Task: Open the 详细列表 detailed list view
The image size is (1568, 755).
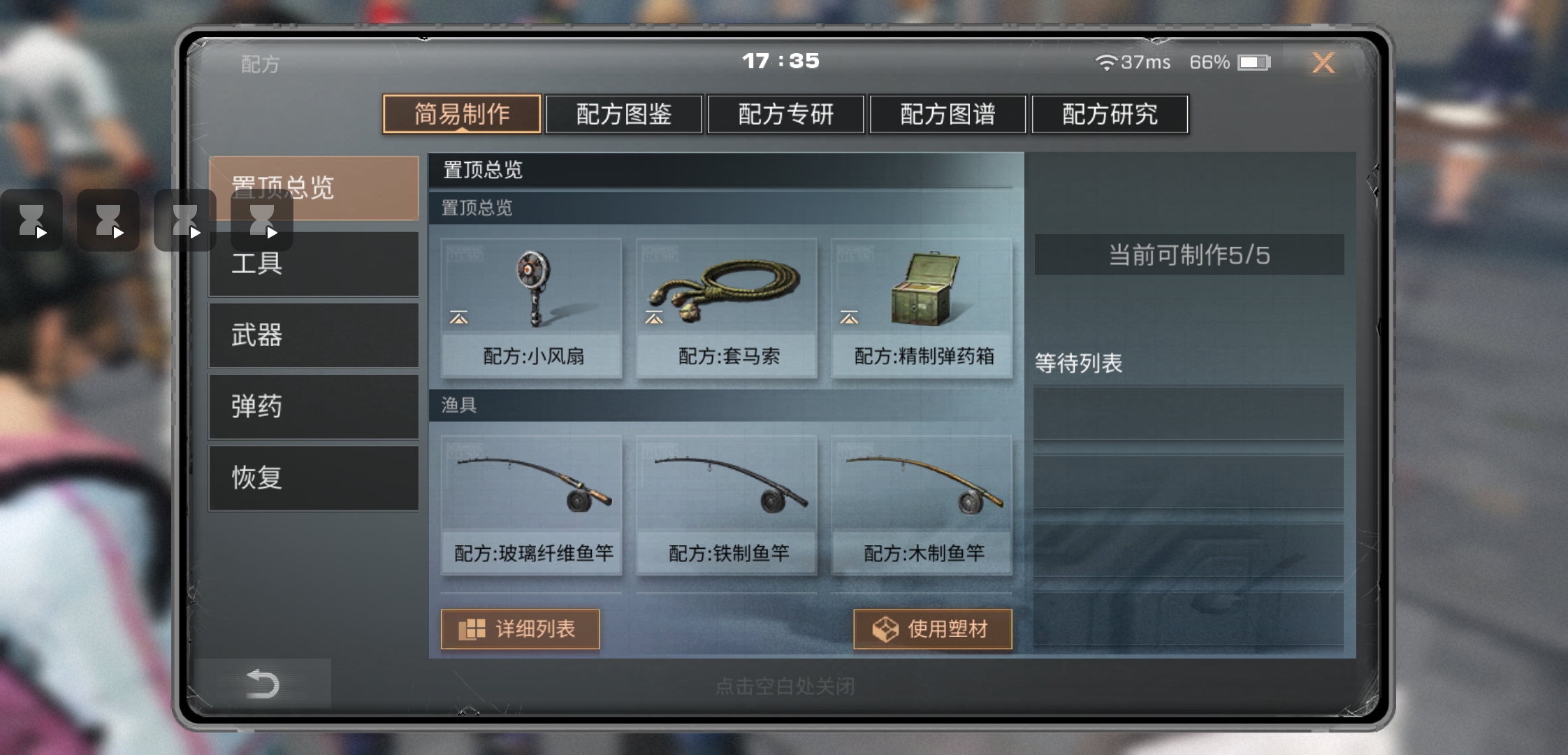Action: pyautogui.click(x=520, y=629)
